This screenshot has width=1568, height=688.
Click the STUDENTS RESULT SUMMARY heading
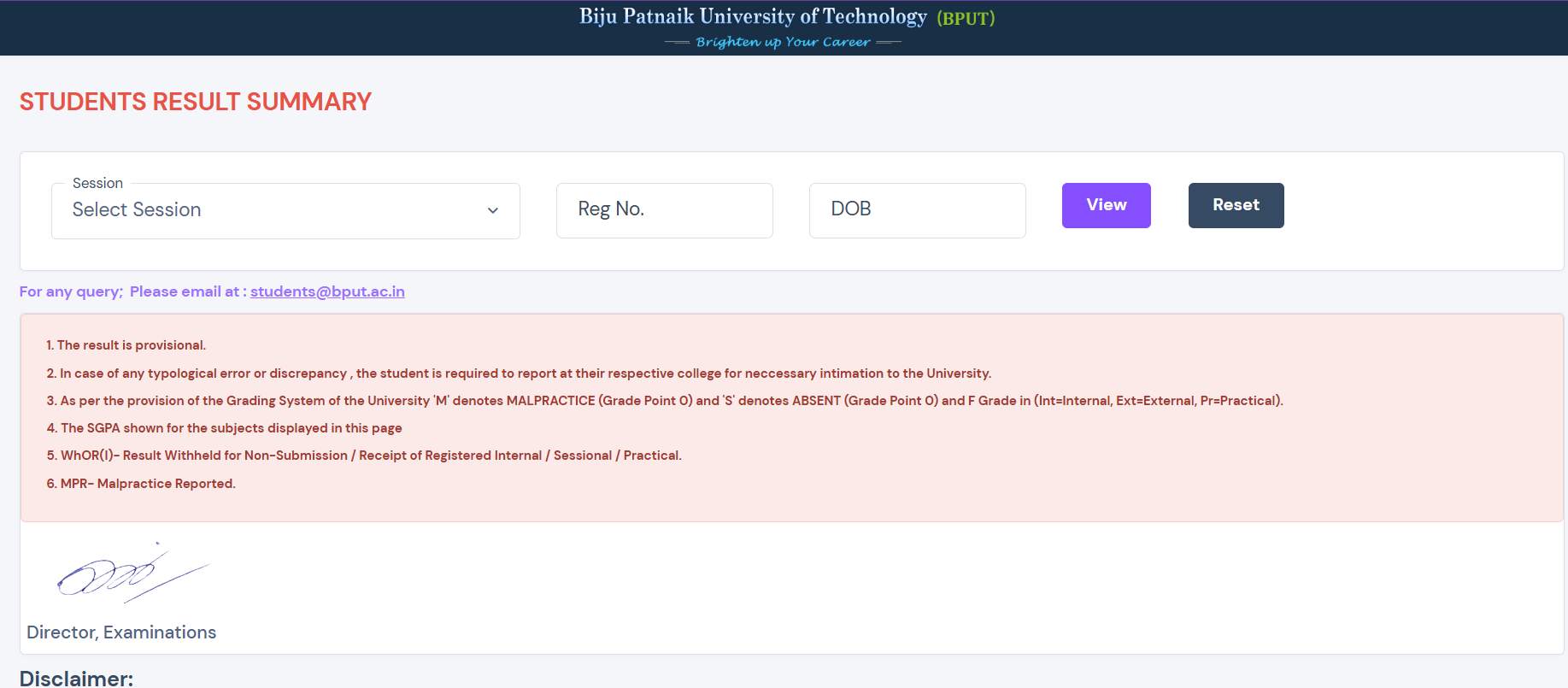point(196,102)
